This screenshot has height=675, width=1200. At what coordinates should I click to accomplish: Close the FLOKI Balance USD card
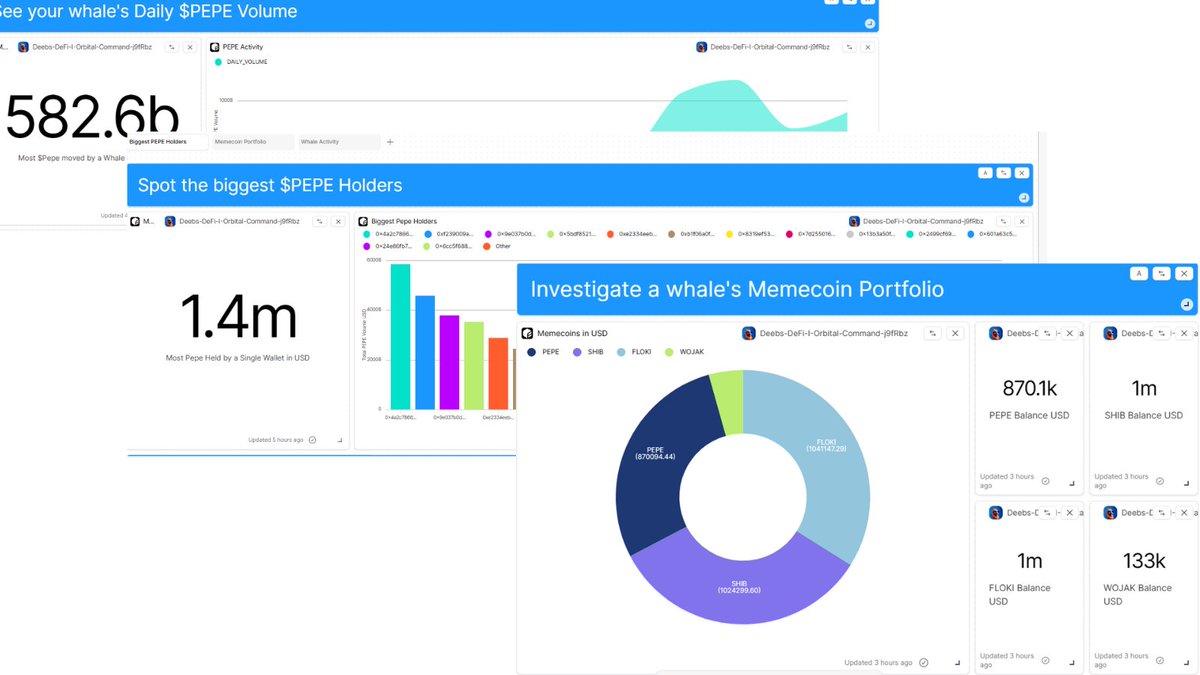click(1070, 513)
